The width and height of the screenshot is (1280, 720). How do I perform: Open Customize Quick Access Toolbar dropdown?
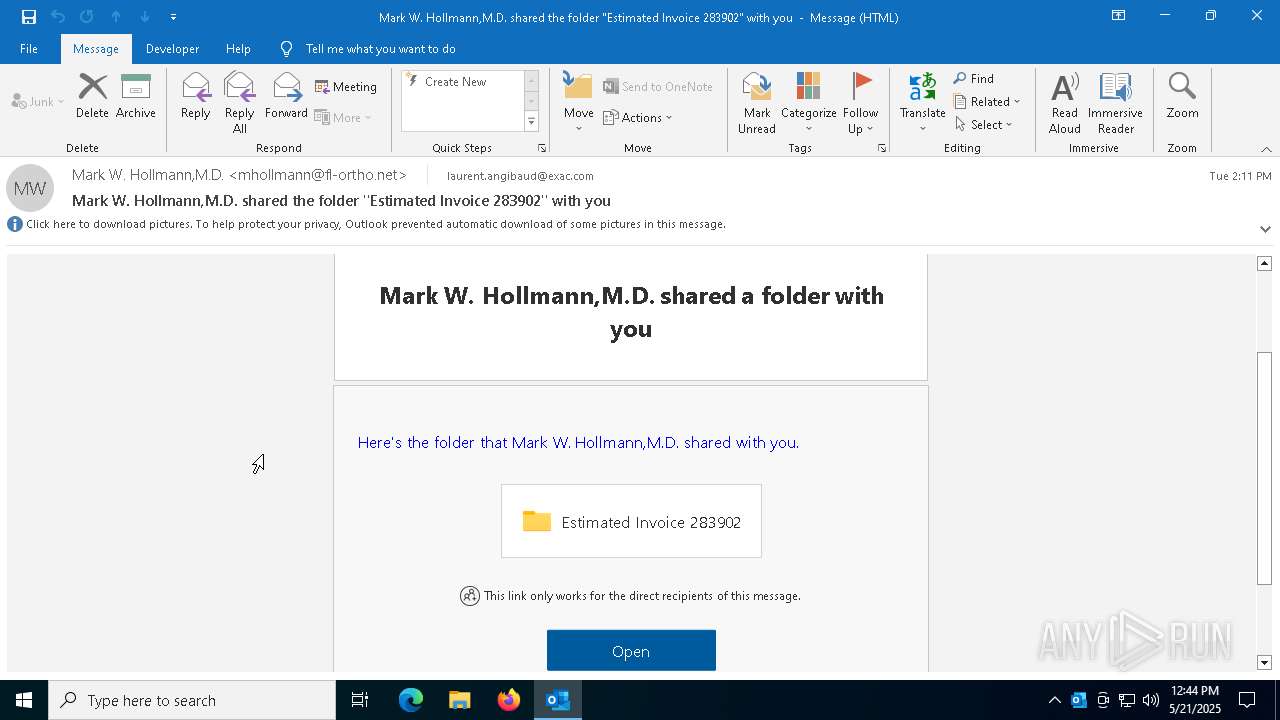tap(174, 17)
